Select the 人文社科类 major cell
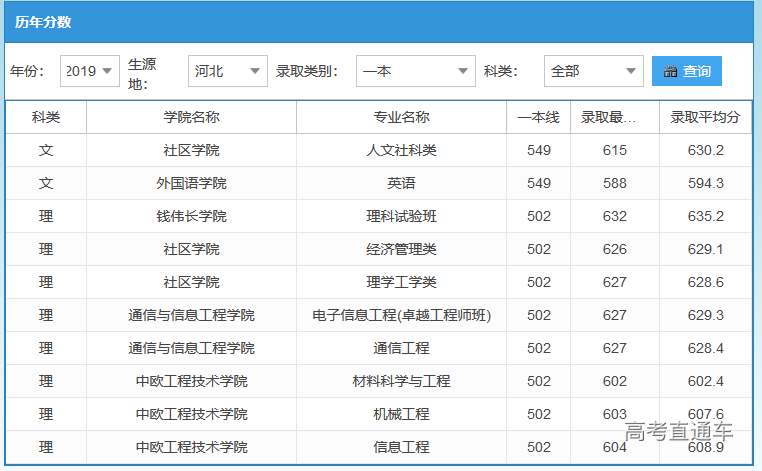 click(401, 150)
